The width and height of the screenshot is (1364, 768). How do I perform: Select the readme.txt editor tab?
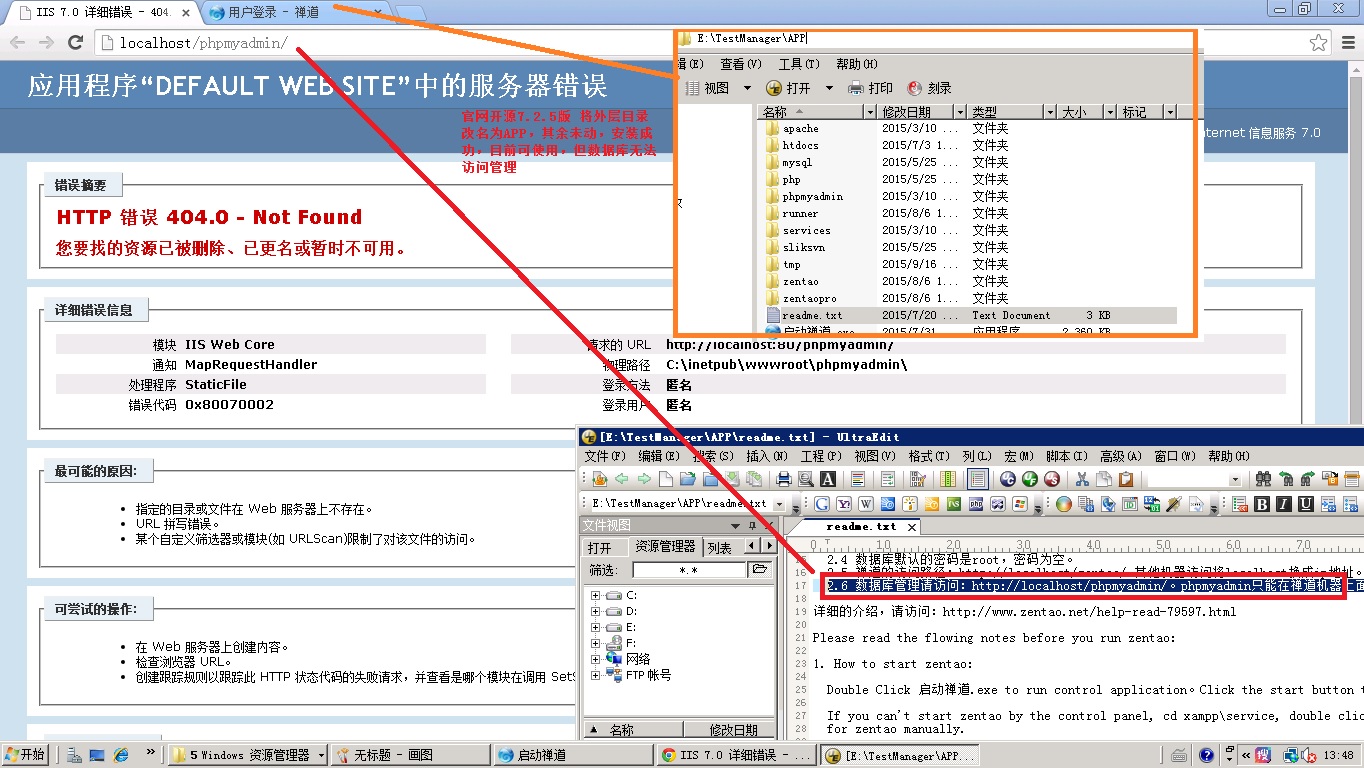(861, 526)
